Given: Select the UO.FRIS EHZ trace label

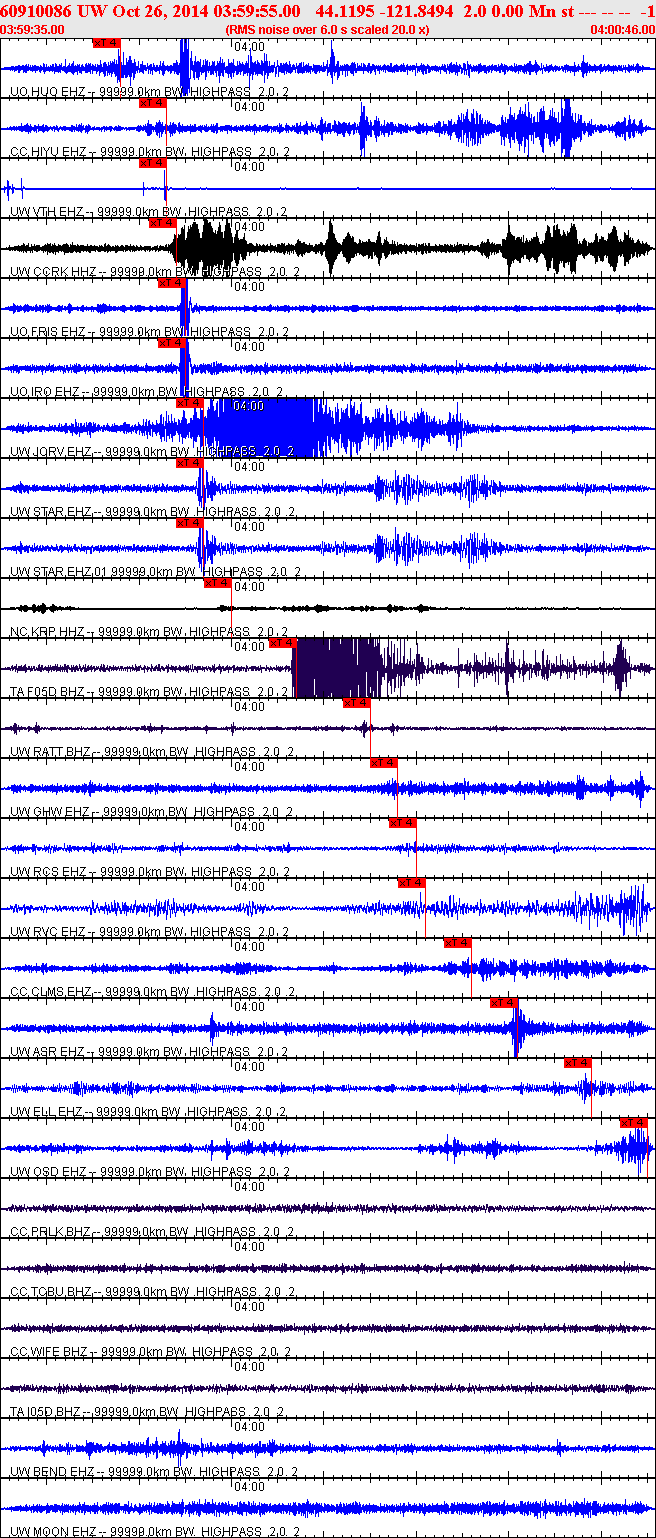Looking at the screenshot, I should point(149,332).
